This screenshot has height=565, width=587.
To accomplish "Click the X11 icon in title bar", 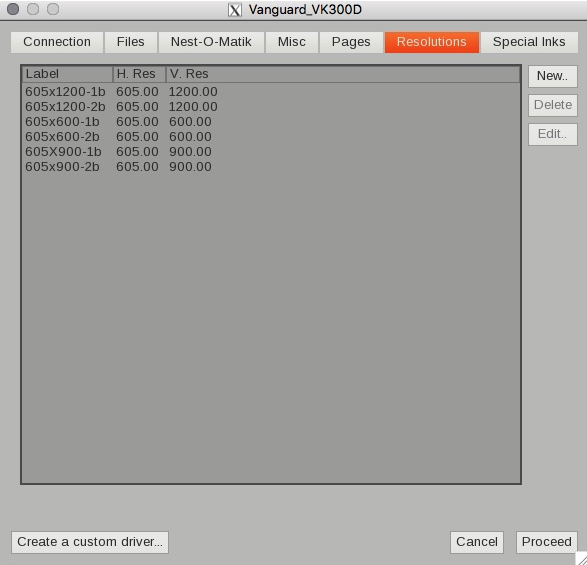I will point(235,10).
